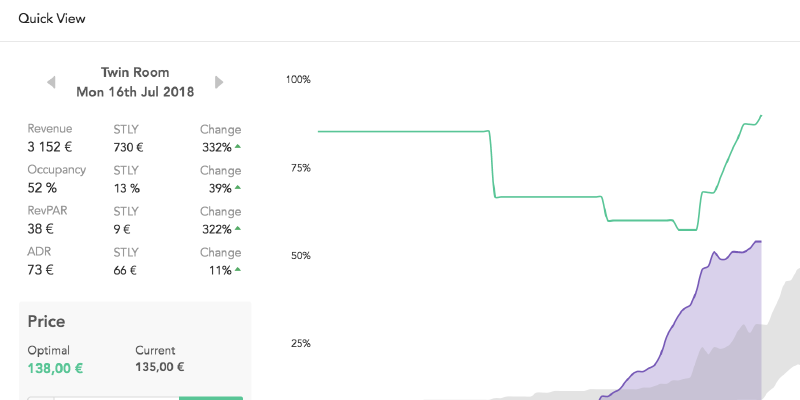
Task: Focus the price input field under Optimal
Action: coord(117,398)
